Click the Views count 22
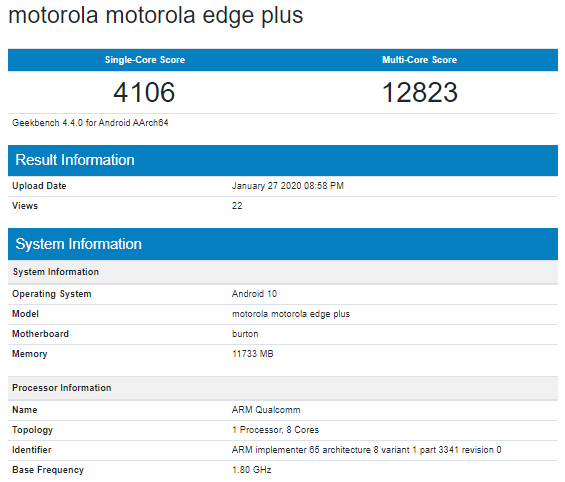The width and height of the screenshot is (565, 482). (237, 206)
